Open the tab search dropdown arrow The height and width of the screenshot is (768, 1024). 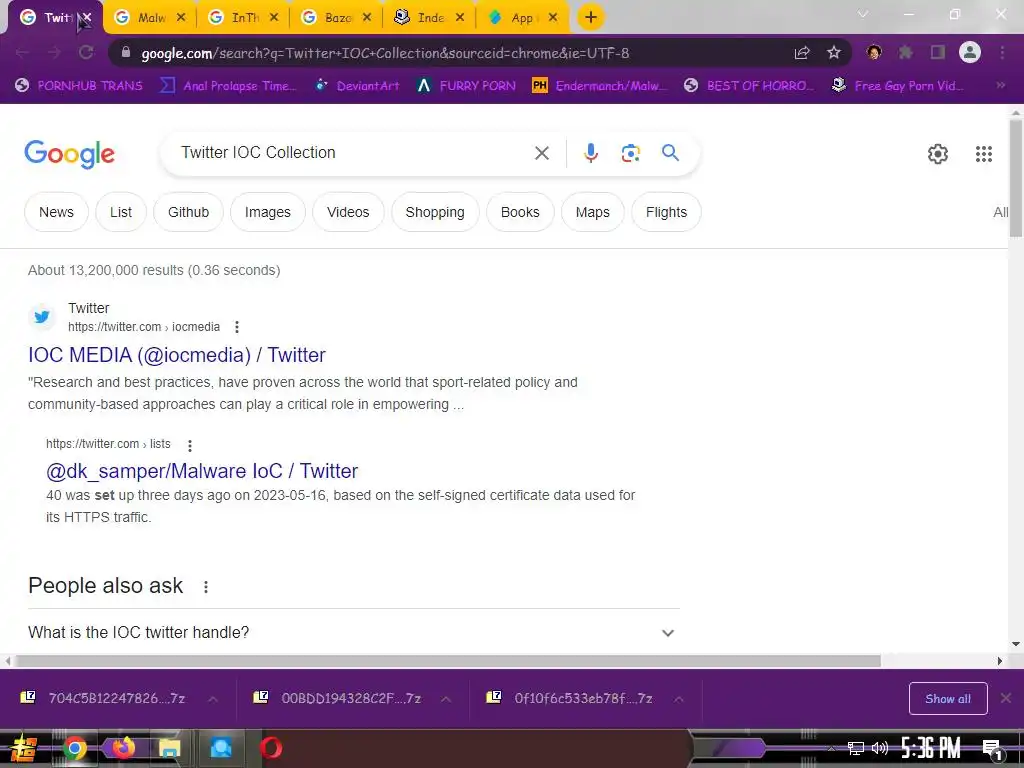coord(863,14)
